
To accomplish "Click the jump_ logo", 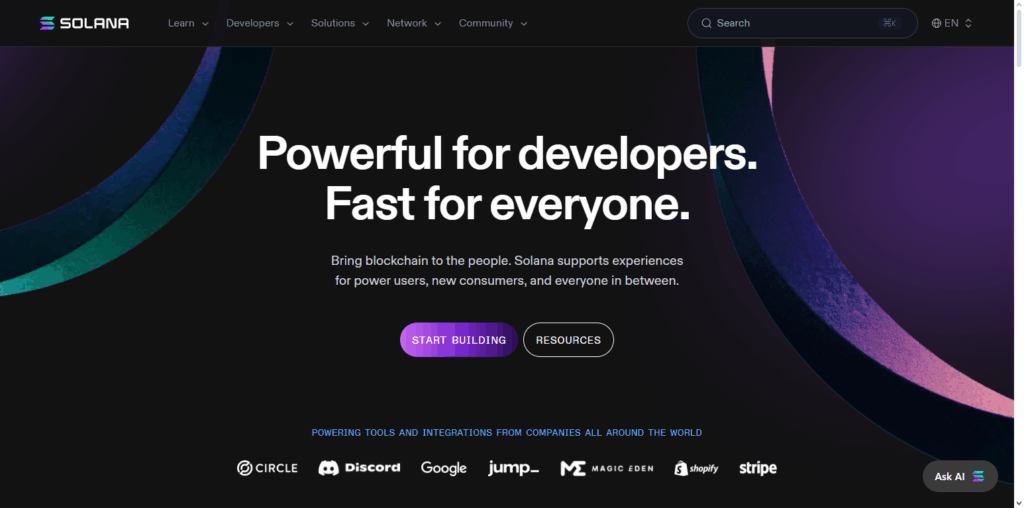I will (513, 468).
